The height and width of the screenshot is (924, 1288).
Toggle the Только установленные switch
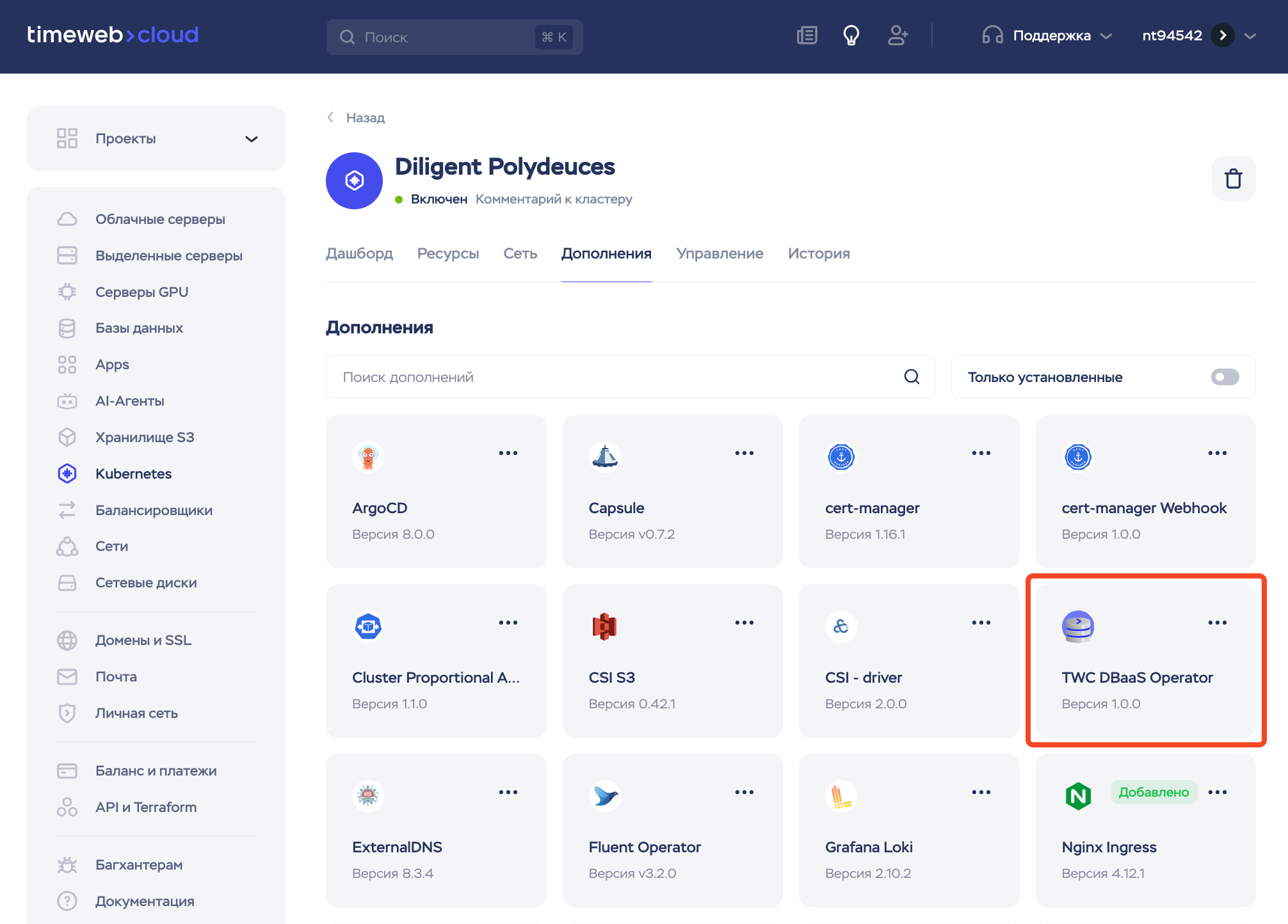[1225, 377]
